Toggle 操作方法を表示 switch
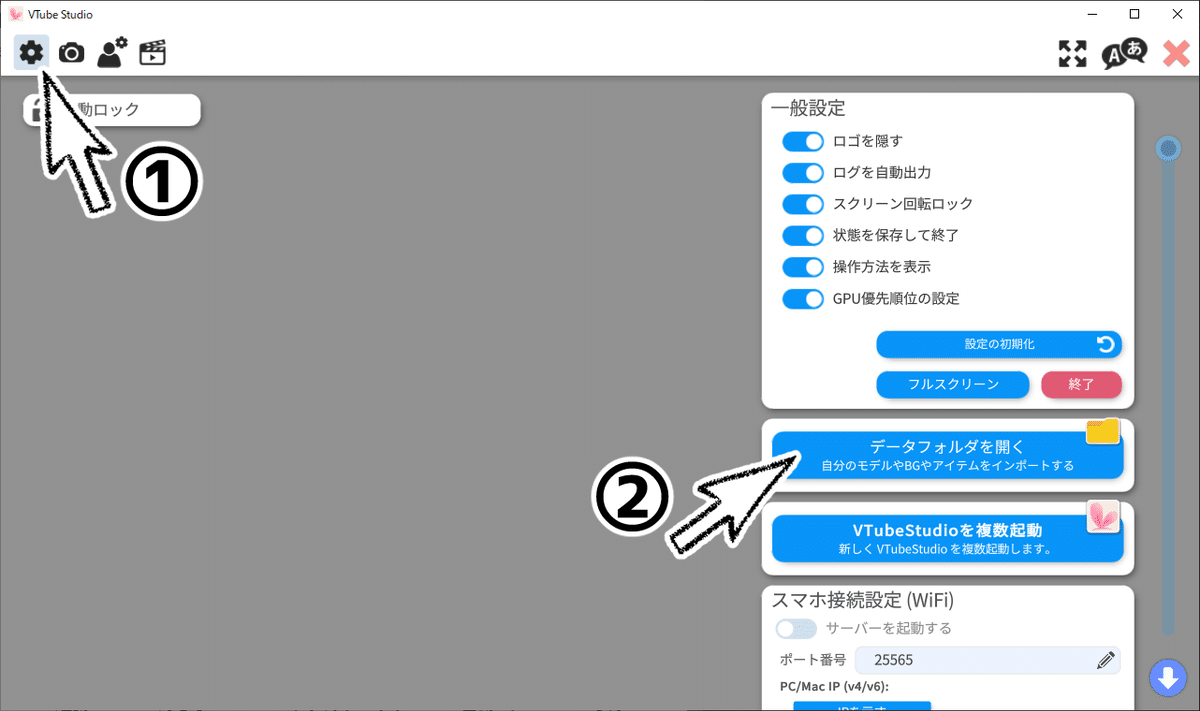 coord(802,267)
